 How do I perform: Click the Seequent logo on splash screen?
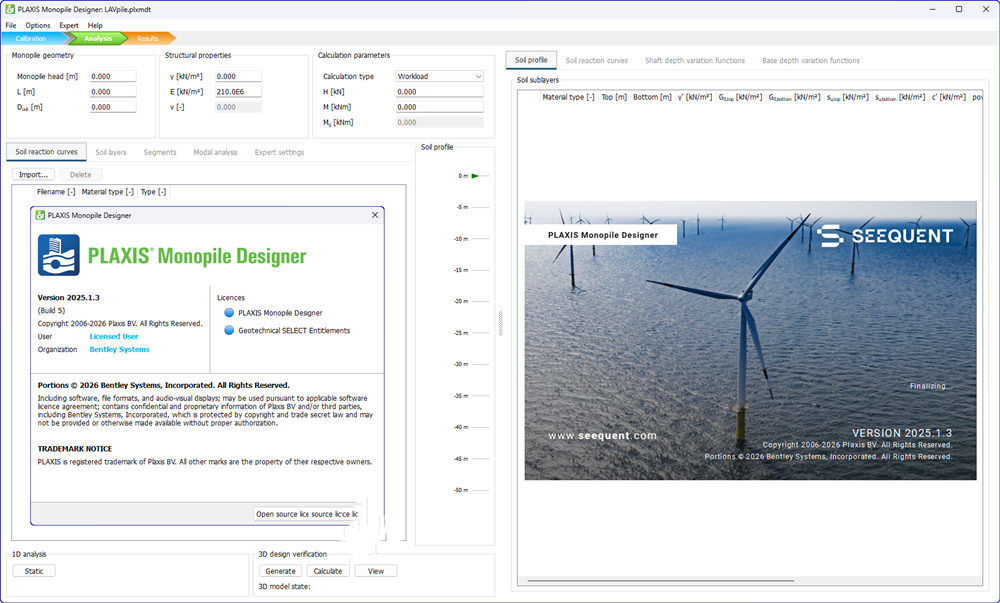click(885, 236)
